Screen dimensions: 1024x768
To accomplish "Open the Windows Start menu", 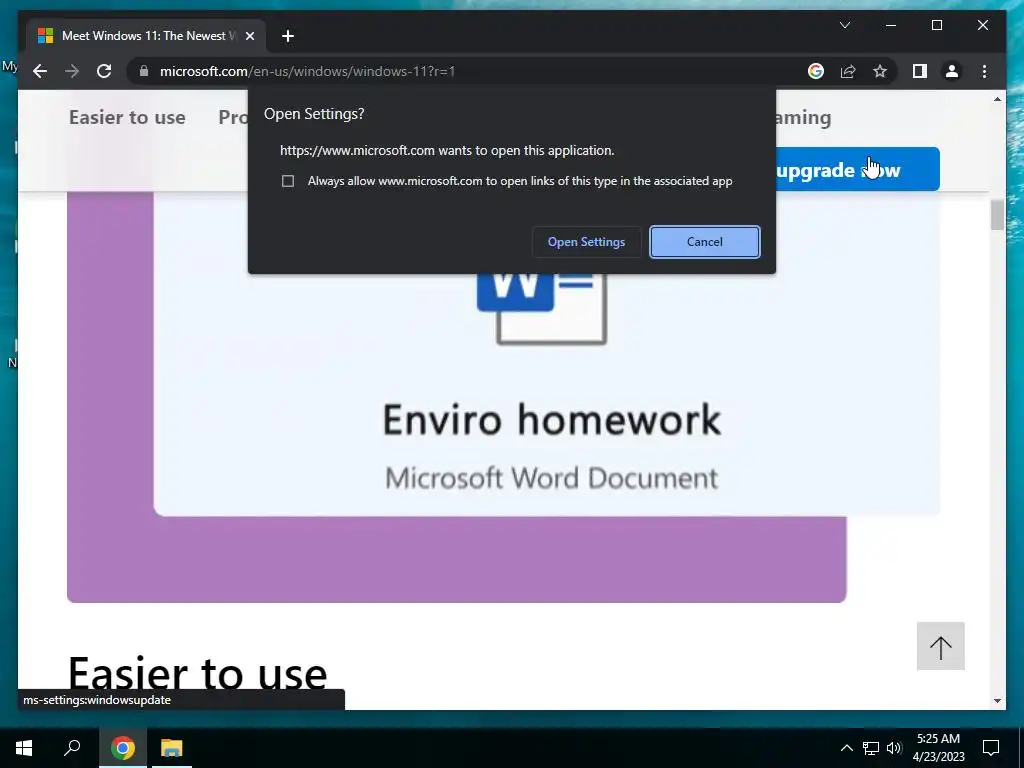I will tap(24, 748).
